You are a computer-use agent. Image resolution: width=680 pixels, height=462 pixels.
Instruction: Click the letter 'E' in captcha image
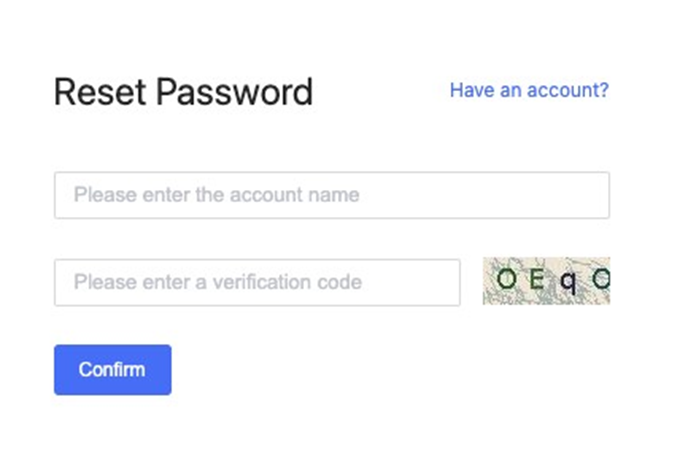point(538,280)
